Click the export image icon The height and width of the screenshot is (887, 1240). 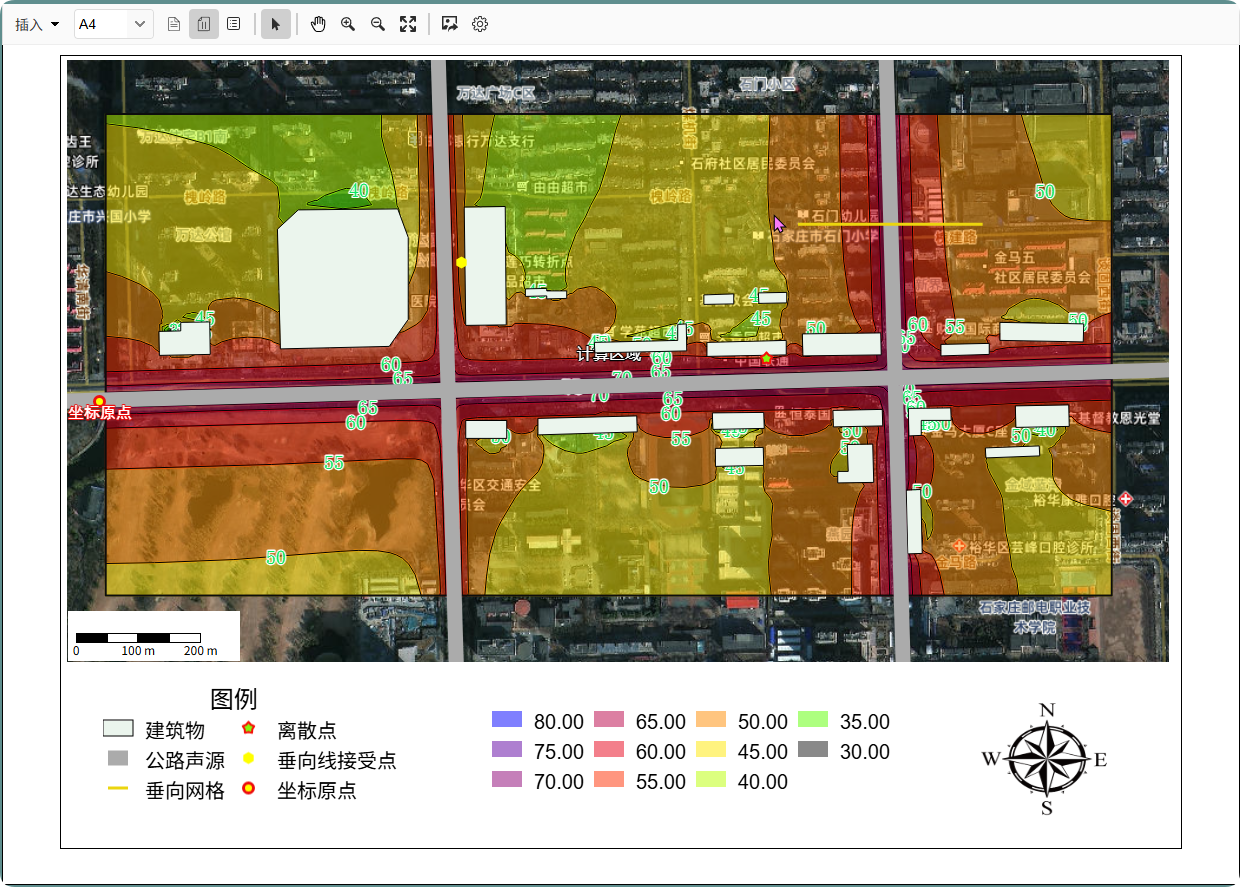pos(450,24)
